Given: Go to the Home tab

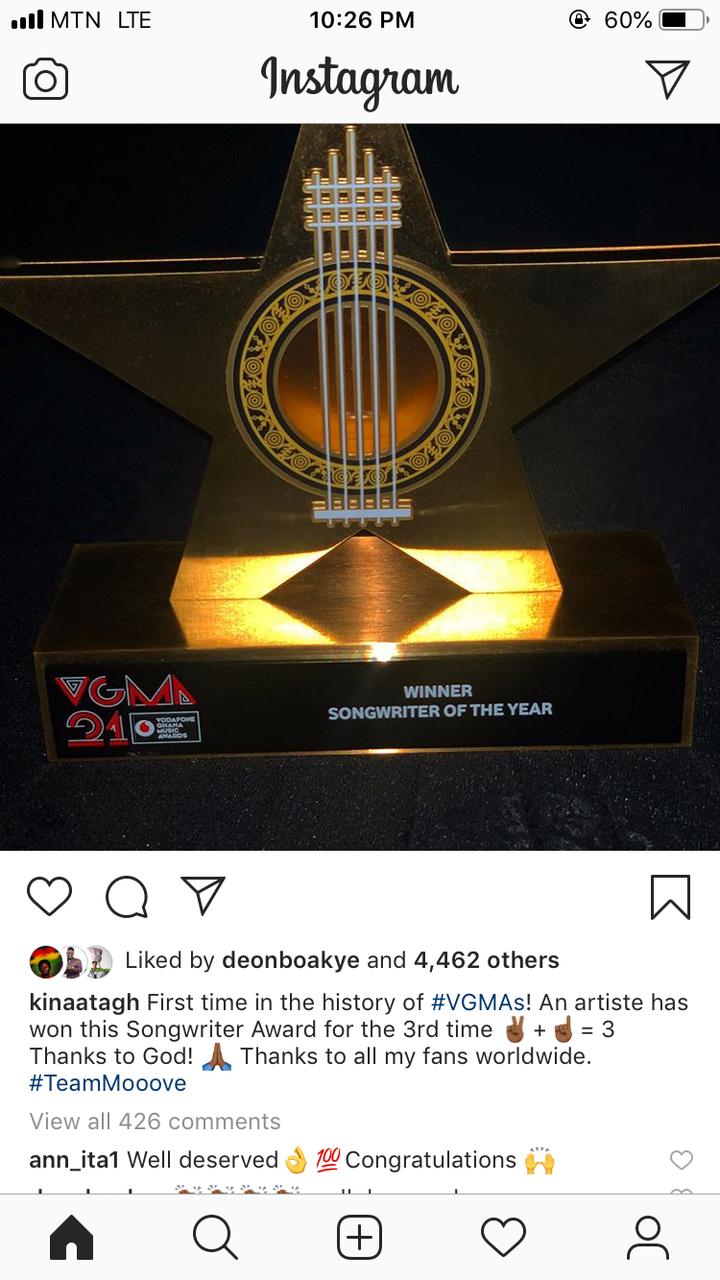Looking at the screenshot, I should click(x=71, y=1238).
